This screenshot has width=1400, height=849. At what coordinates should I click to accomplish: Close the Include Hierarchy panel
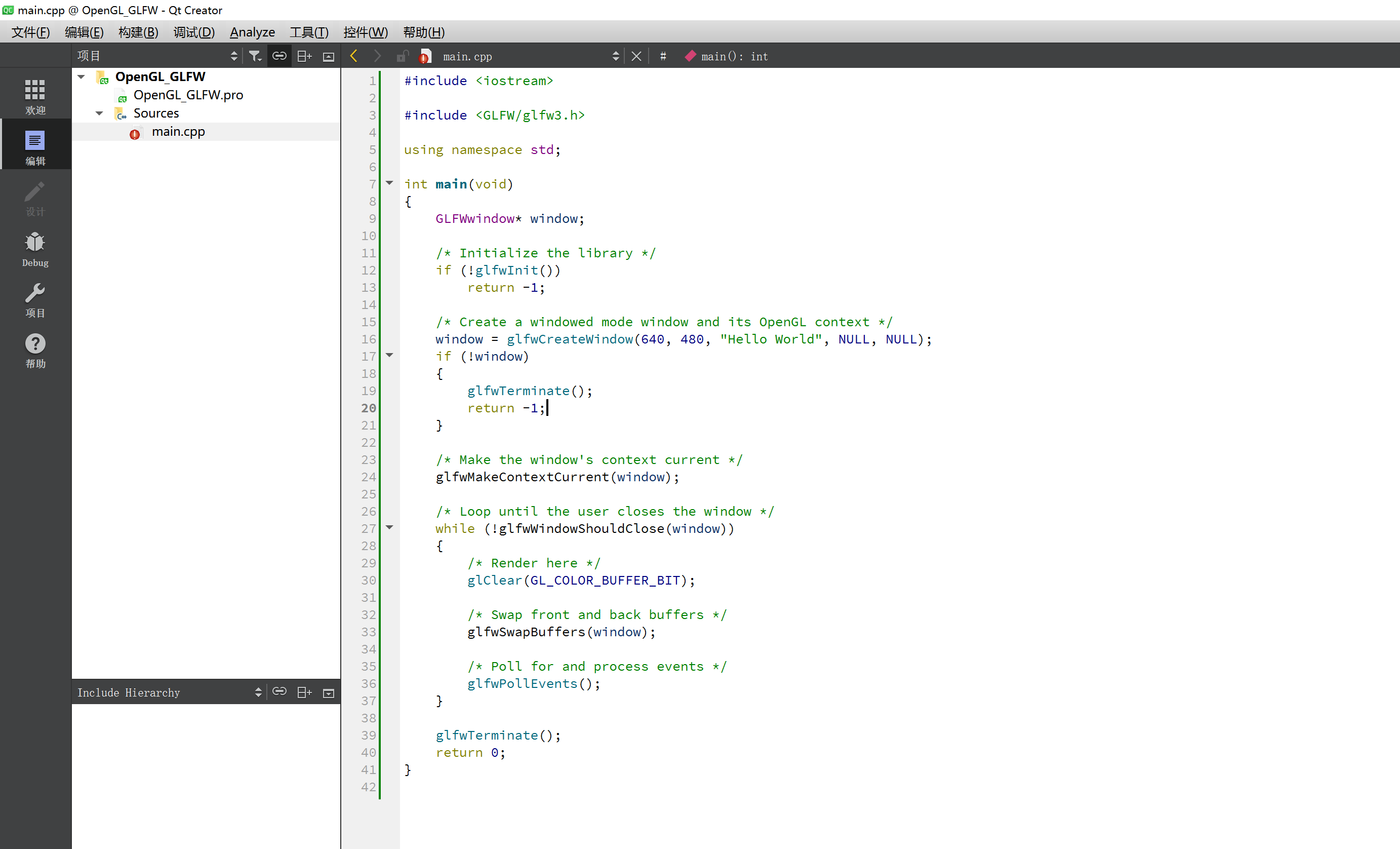(x=329, y=692)
